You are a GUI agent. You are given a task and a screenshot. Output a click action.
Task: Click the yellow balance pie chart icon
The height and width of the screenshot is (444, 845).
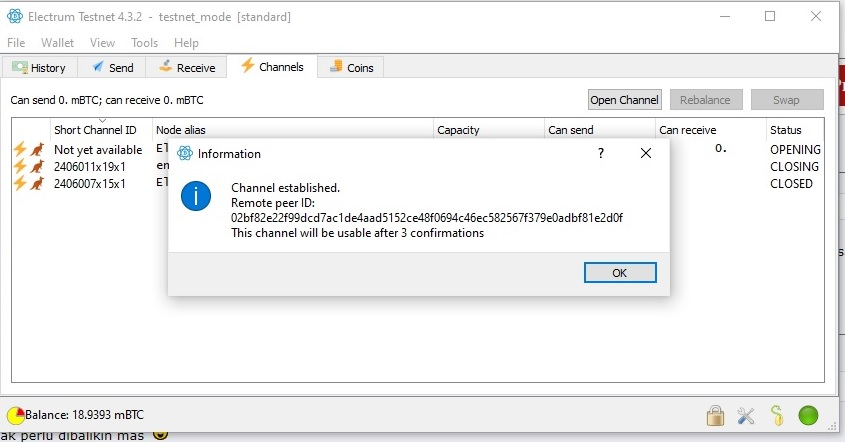16,415
